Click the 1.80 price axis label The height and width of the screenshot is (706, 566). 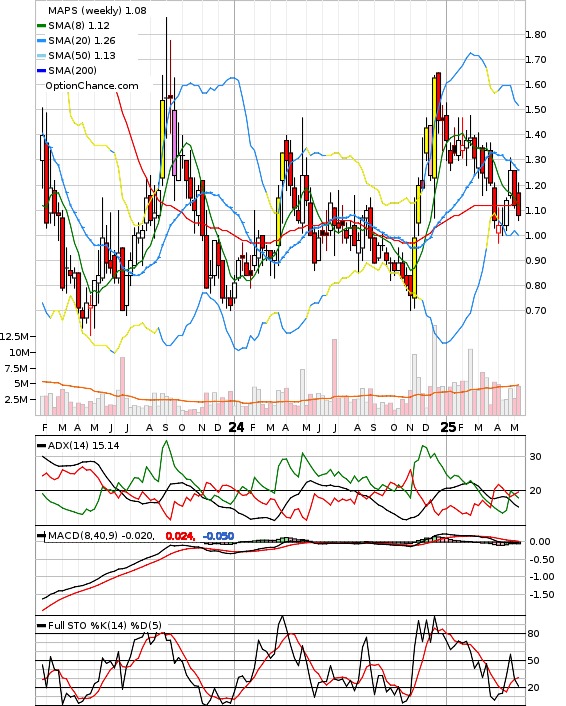click(536, 35)
